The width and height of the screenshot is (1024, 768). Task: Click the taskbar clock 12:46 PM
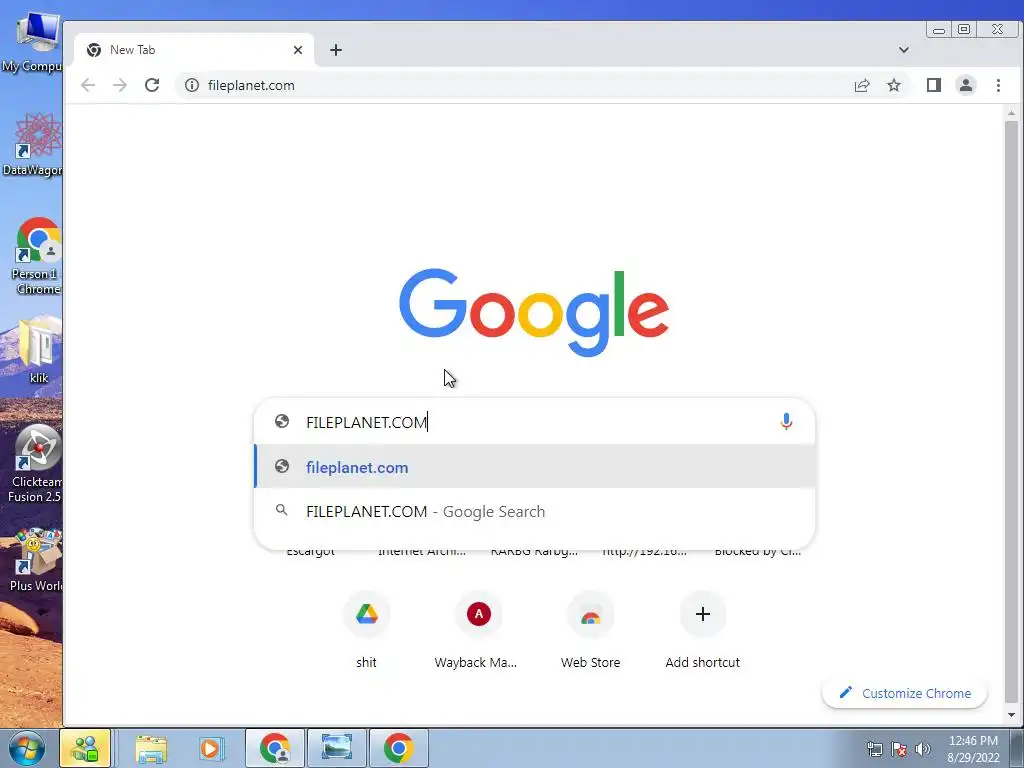click(x=973, y=748)
